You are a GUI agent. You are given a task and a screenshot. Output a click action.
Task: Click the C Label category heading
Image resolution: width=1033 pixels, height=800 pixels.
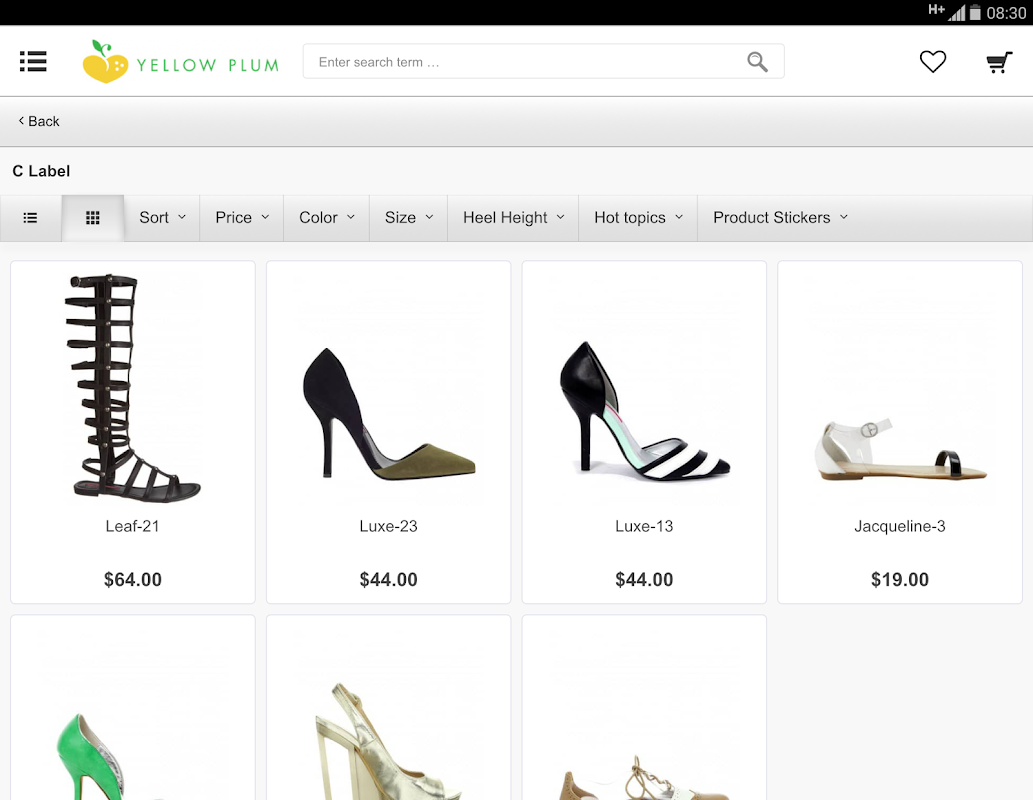[42, 171]
